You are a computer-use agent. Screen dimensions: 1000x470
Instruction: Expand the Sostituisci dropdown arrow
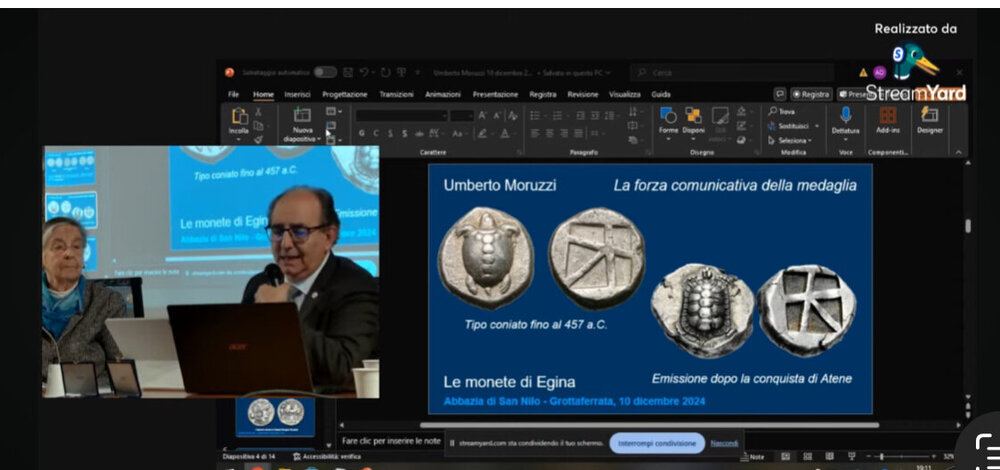[x=818, y=126]
